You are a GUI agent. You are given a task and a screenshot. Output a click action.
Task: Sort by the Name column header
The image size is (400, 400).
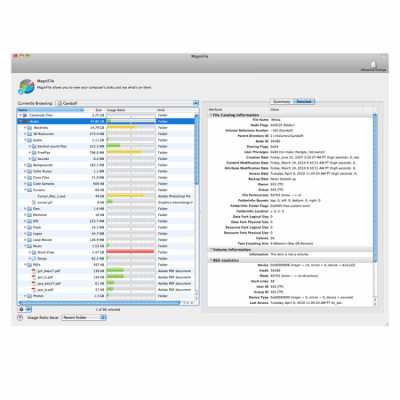click(x=50, y=110)
